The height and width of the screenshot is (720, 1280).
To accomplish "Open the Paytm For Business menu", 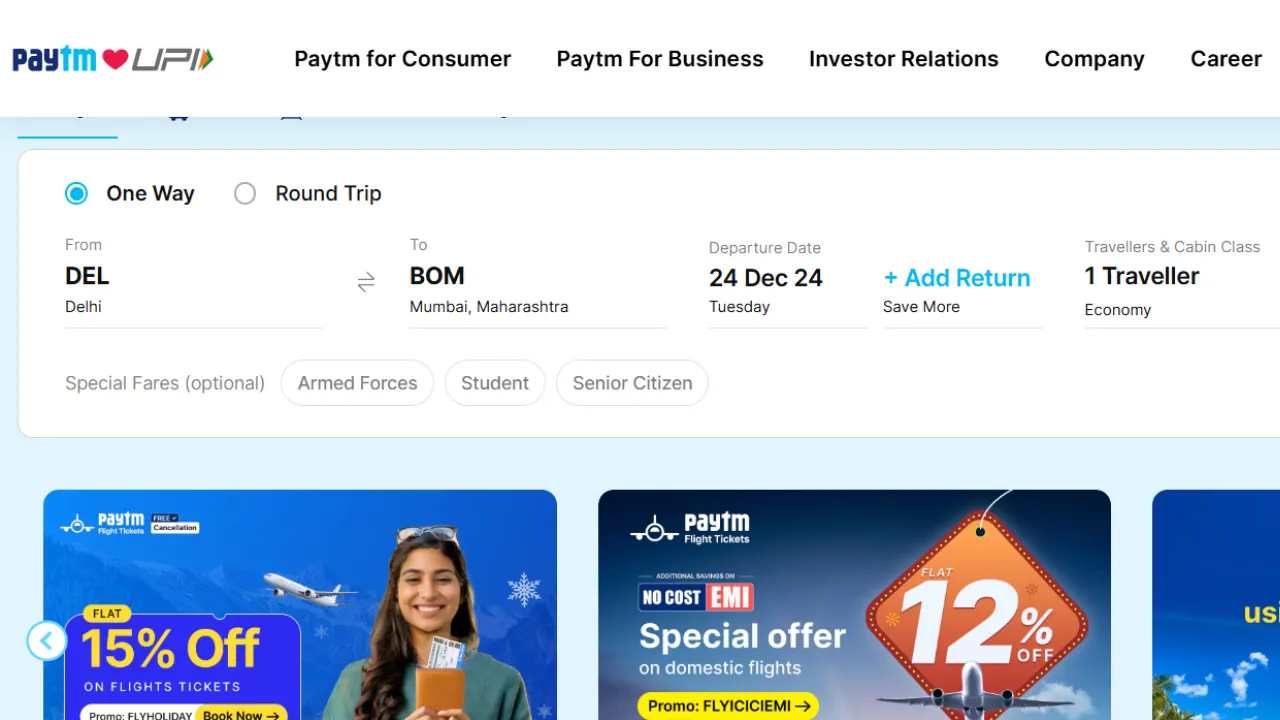I will [x=659, y=59].
